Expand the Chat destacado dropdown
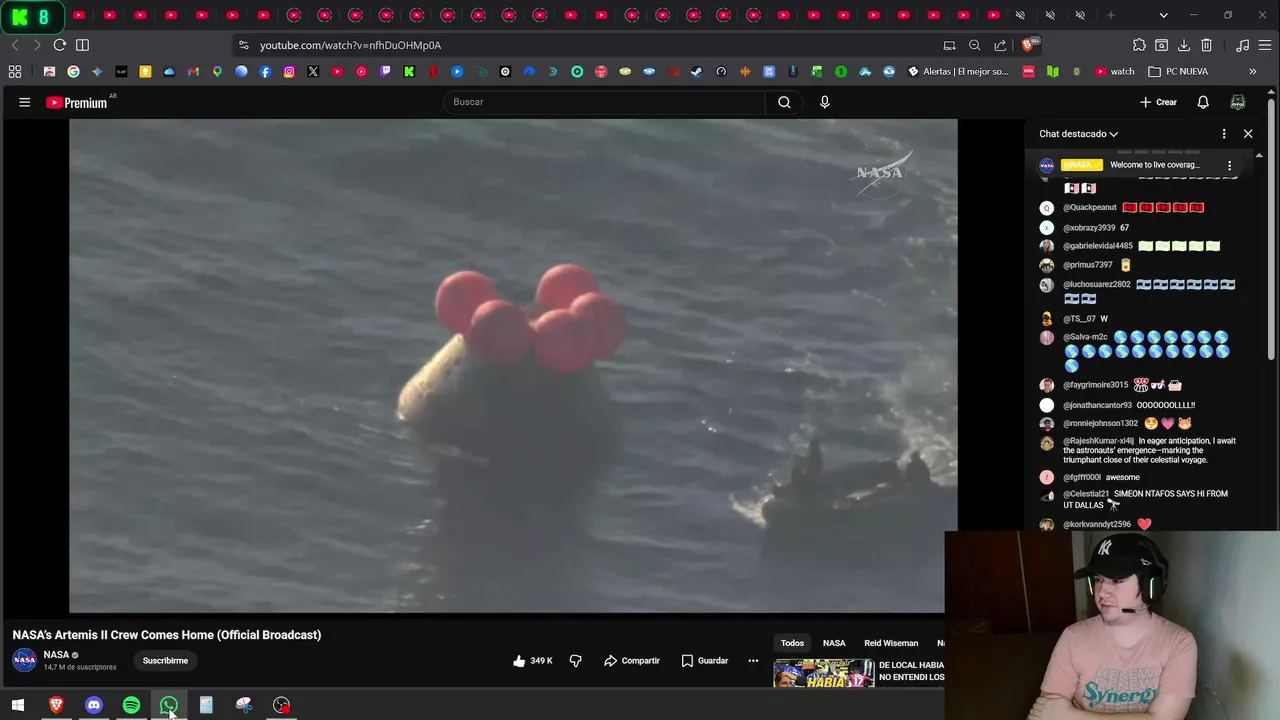Viewport: 1280px width, 720px height. pyautogui.click(x=1079, y=134)
